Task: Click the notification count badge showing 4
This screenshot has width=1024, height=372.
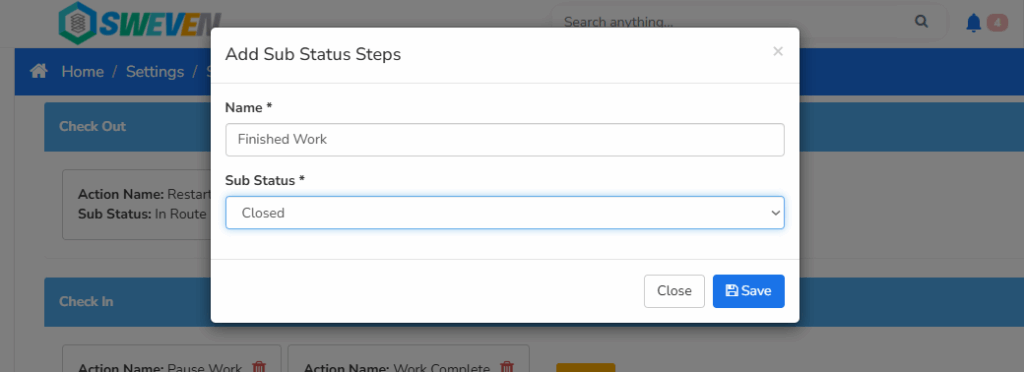Action: point(997,23)
